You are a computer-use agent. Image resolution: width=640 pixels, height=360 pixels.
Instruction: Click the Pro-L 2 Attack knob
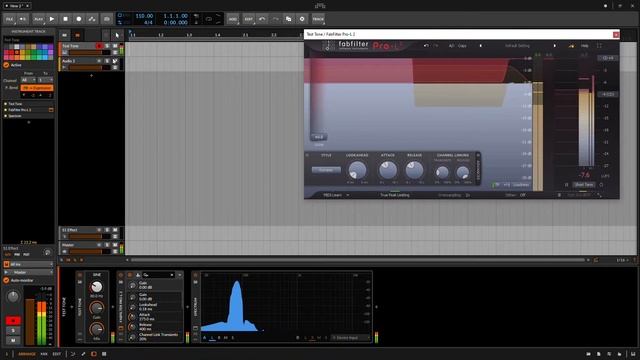coord(387,170)
